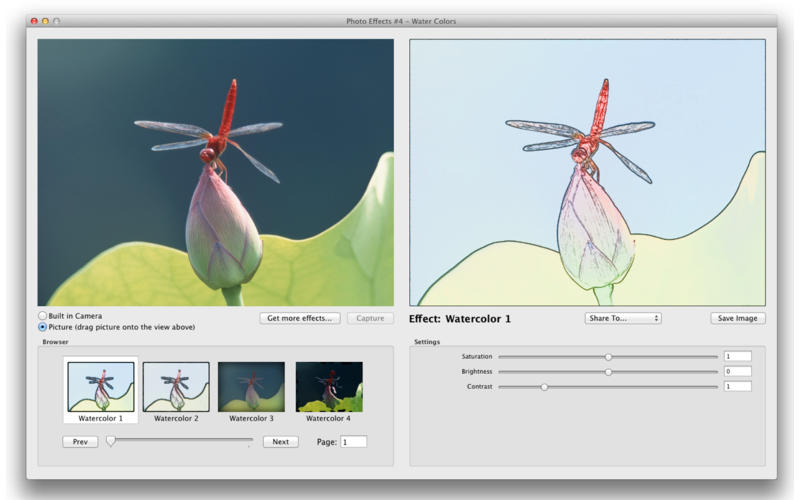Focus the Page number input field
This screenshot has width=800, height=500.
353,441
